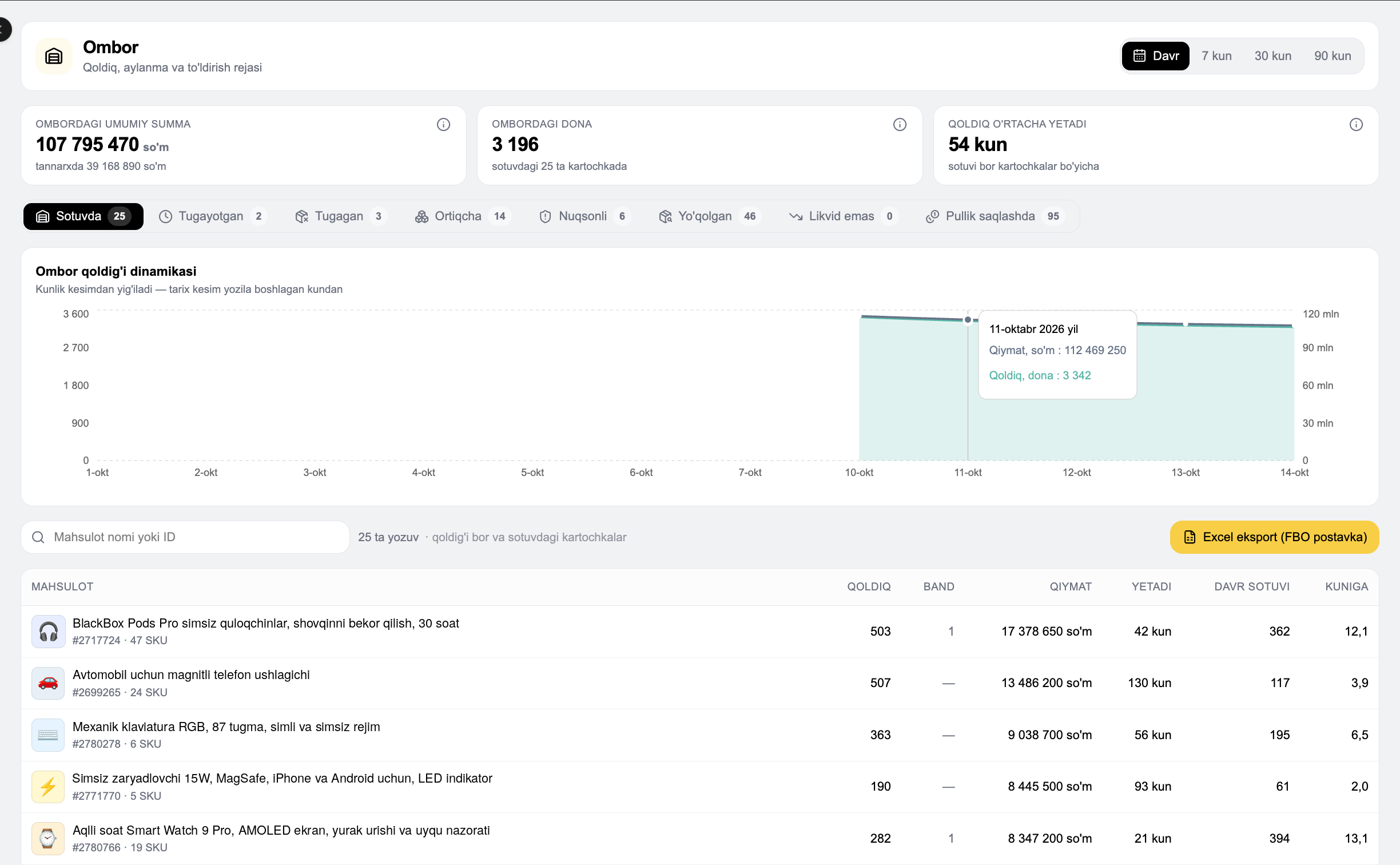The height and width of the screenshot is (865, 1400).
Task: Click the car thumbnail for magnitli telefon ushlagichi
Action: pos(48,683)
